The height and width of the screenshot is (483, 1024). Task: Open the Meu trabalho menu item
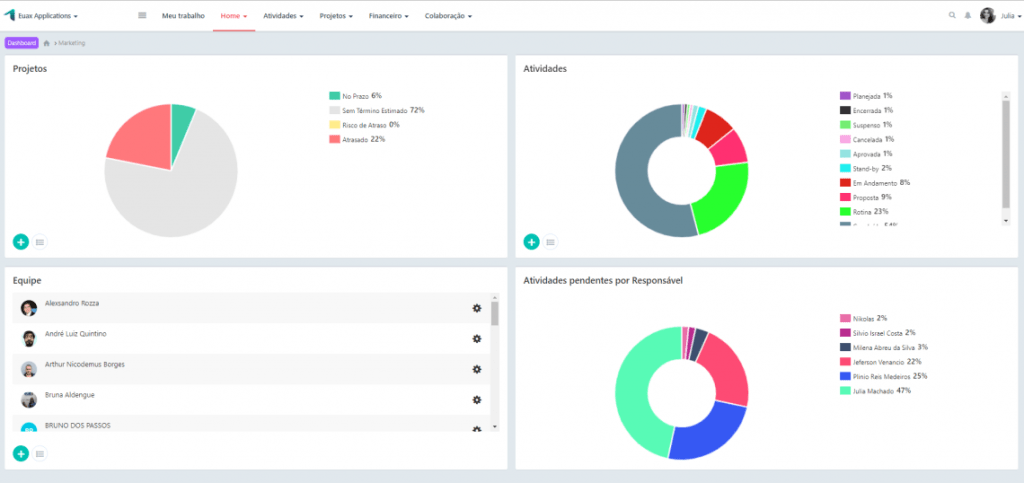click(183, 16)
